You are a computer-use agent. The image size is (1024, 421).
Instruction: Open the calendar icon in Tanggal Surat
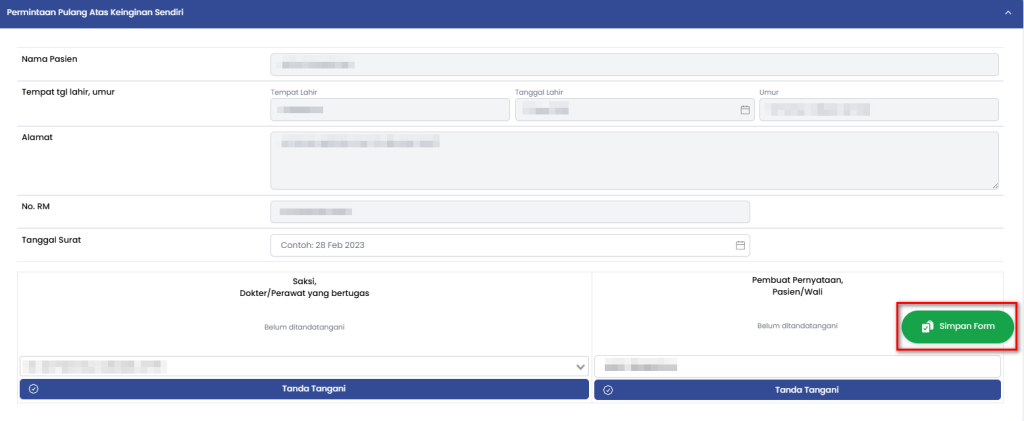point(740,245)
